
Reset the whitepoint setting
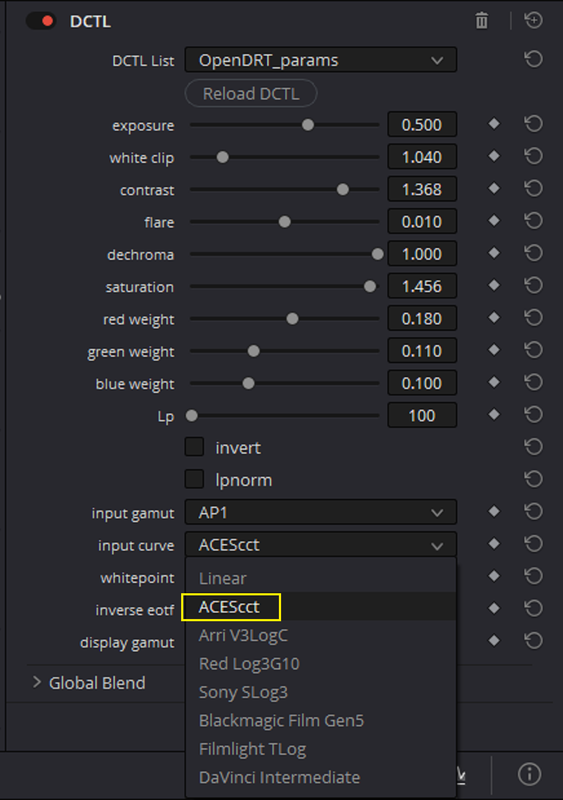pyautogui.click(x=533, y=576)
